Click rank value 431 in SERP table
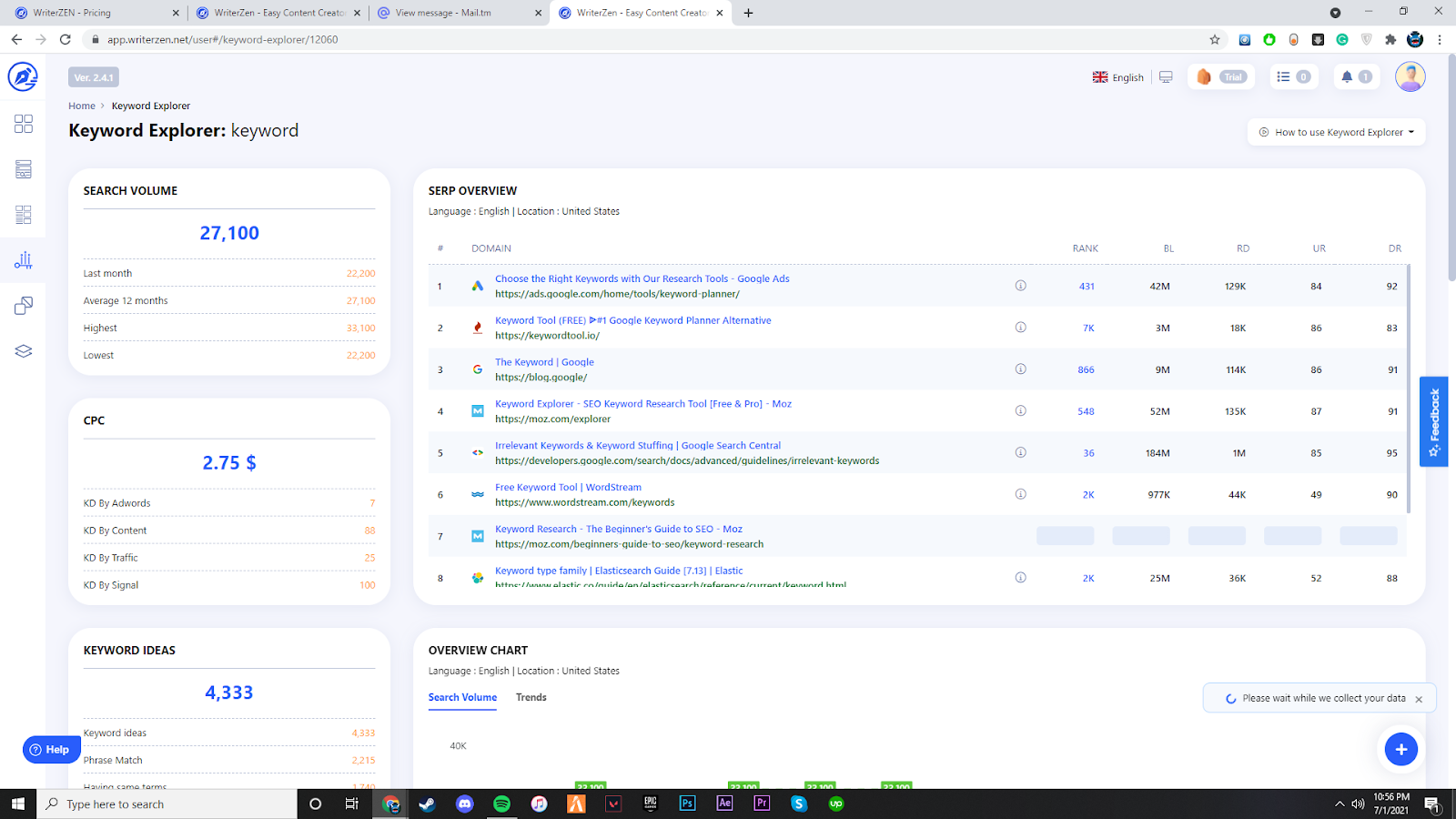 pos(1087,286)
